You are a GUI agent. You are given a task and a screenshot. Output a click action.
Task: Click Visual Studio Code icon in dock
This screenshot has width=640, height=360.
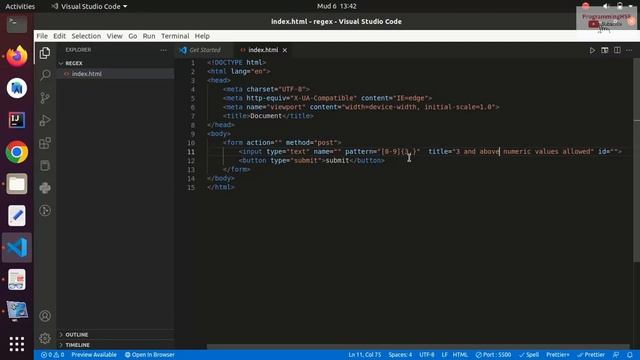coord(17,247)
